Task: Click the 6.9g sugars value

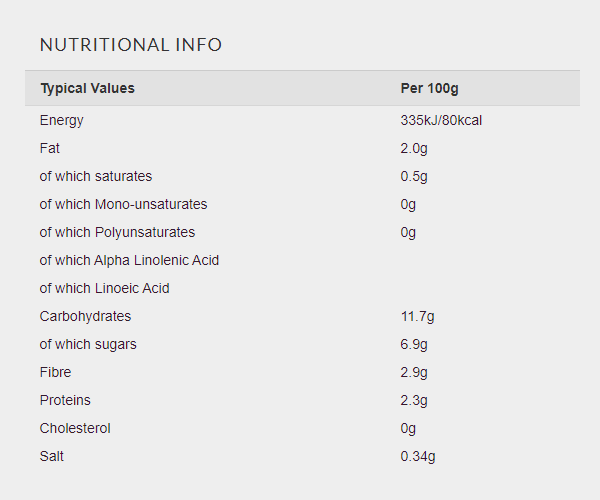Action: pyautogui.click(x=414, y=344)
